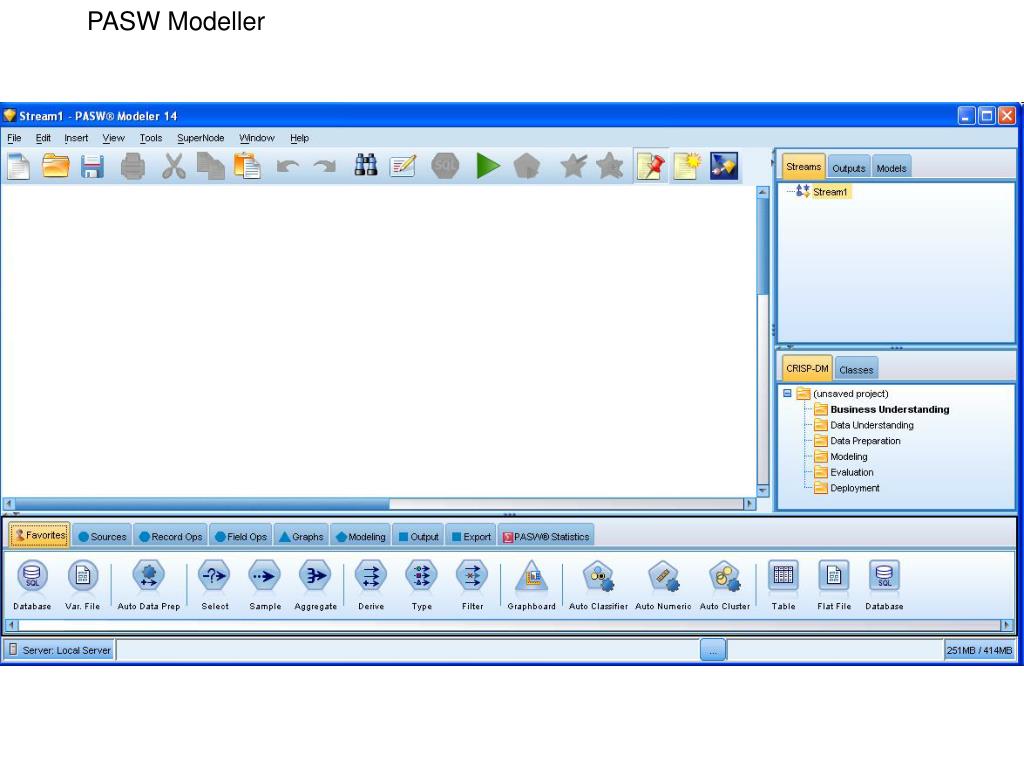The width and height of the screenshot is (1024, 768).
Task: Click the Edit stream properties notepad icon
Action: click(x=403, y=166)
